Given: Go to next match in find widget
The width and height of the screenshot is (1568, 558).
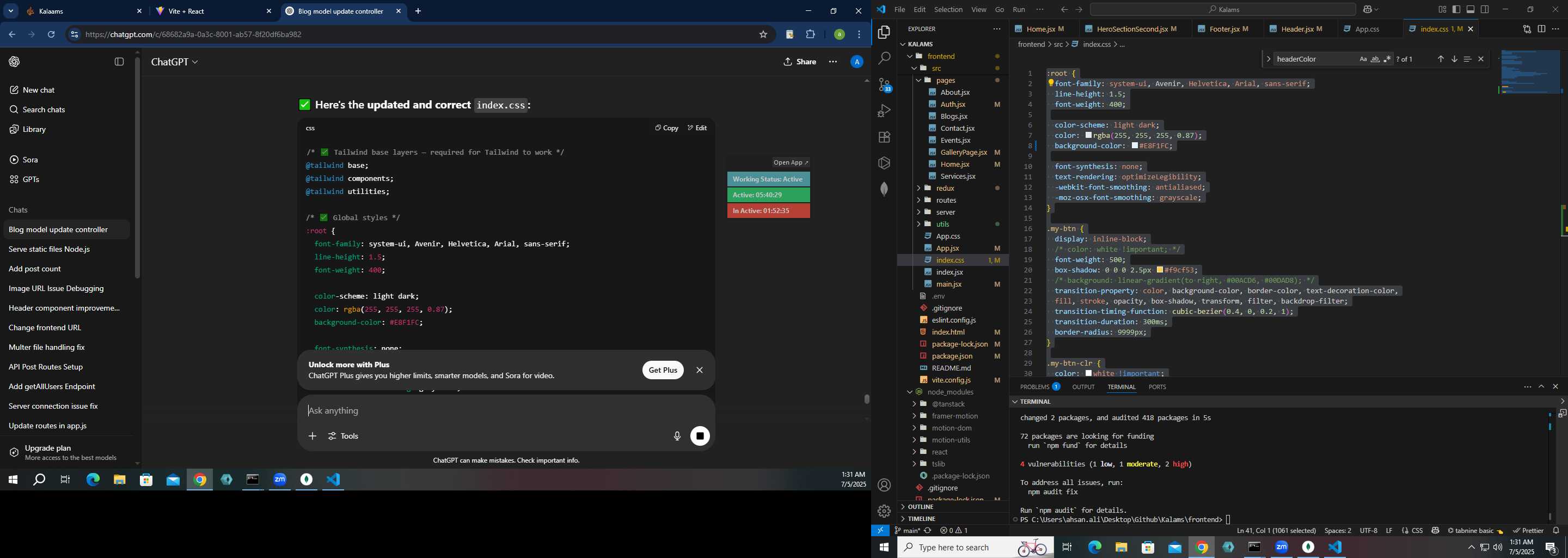Looking at the screenshot, I should (1454, 59).
